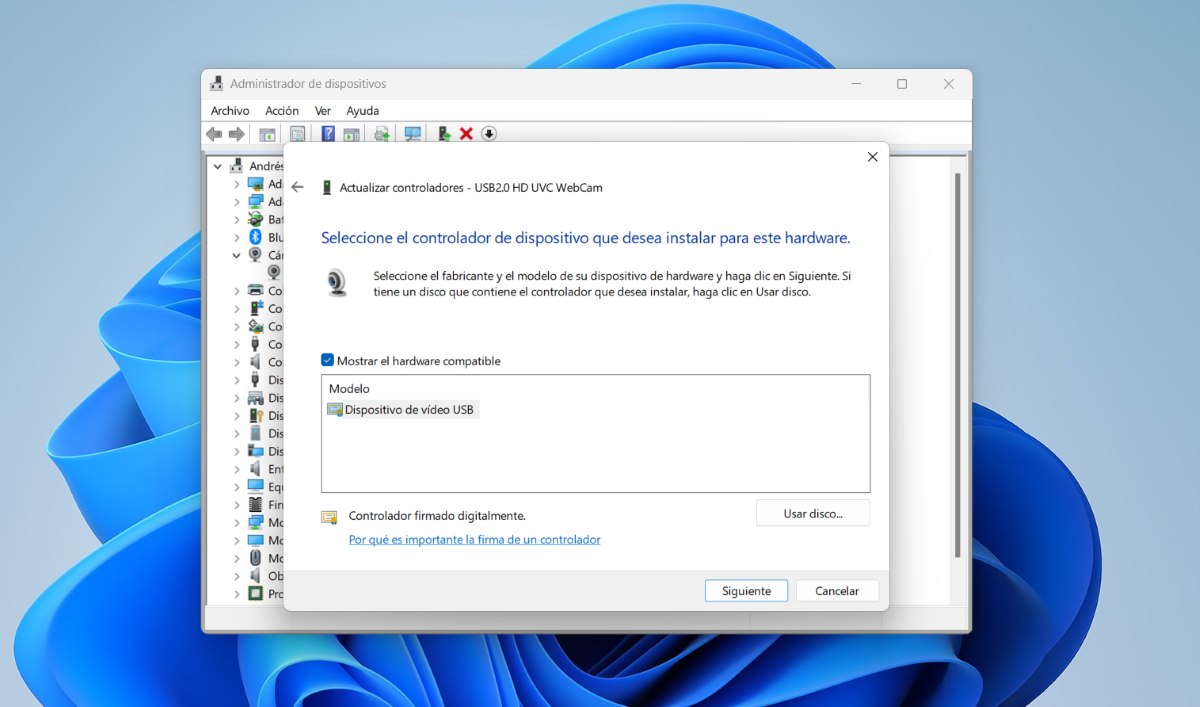Click the blue question mark Help toolbar icon
The image size is (1200, 707).
coord(327,134)
